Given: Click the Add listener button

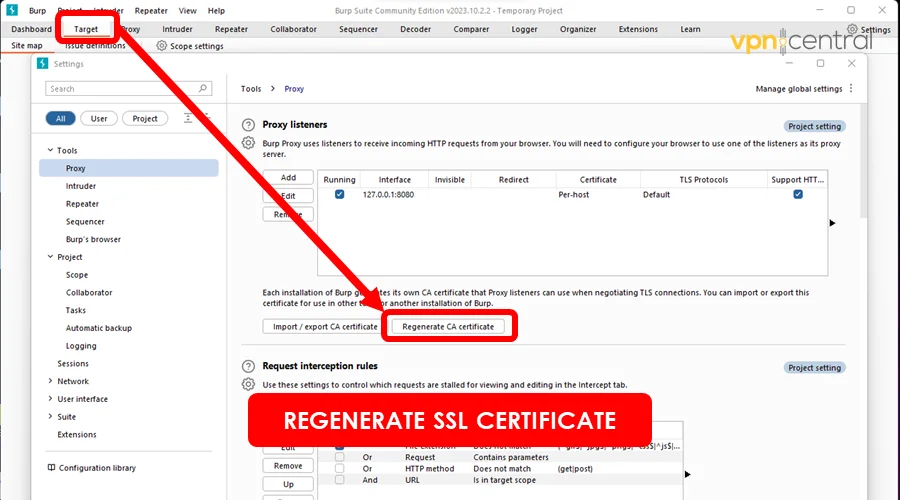Looking at the screenshot, I should [288, 177].
